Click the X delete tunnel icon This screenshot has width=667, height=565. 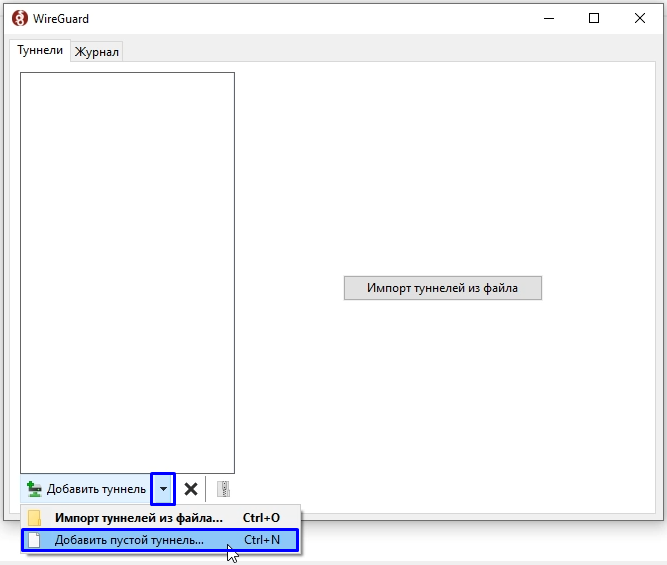[x=190, y=489]
